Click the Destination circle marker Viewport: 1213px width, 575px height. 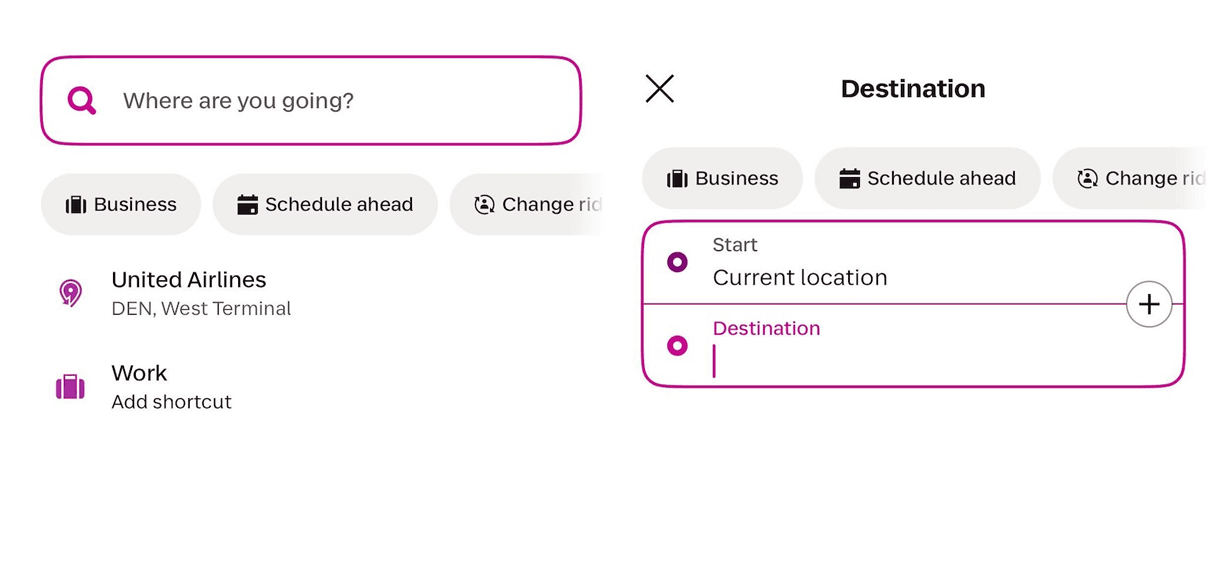coord(677,346)
